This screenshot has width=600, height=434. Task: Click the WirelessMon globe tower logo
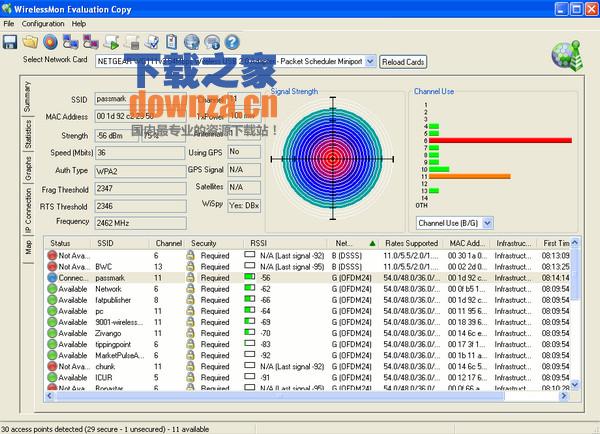click(567, 56)
